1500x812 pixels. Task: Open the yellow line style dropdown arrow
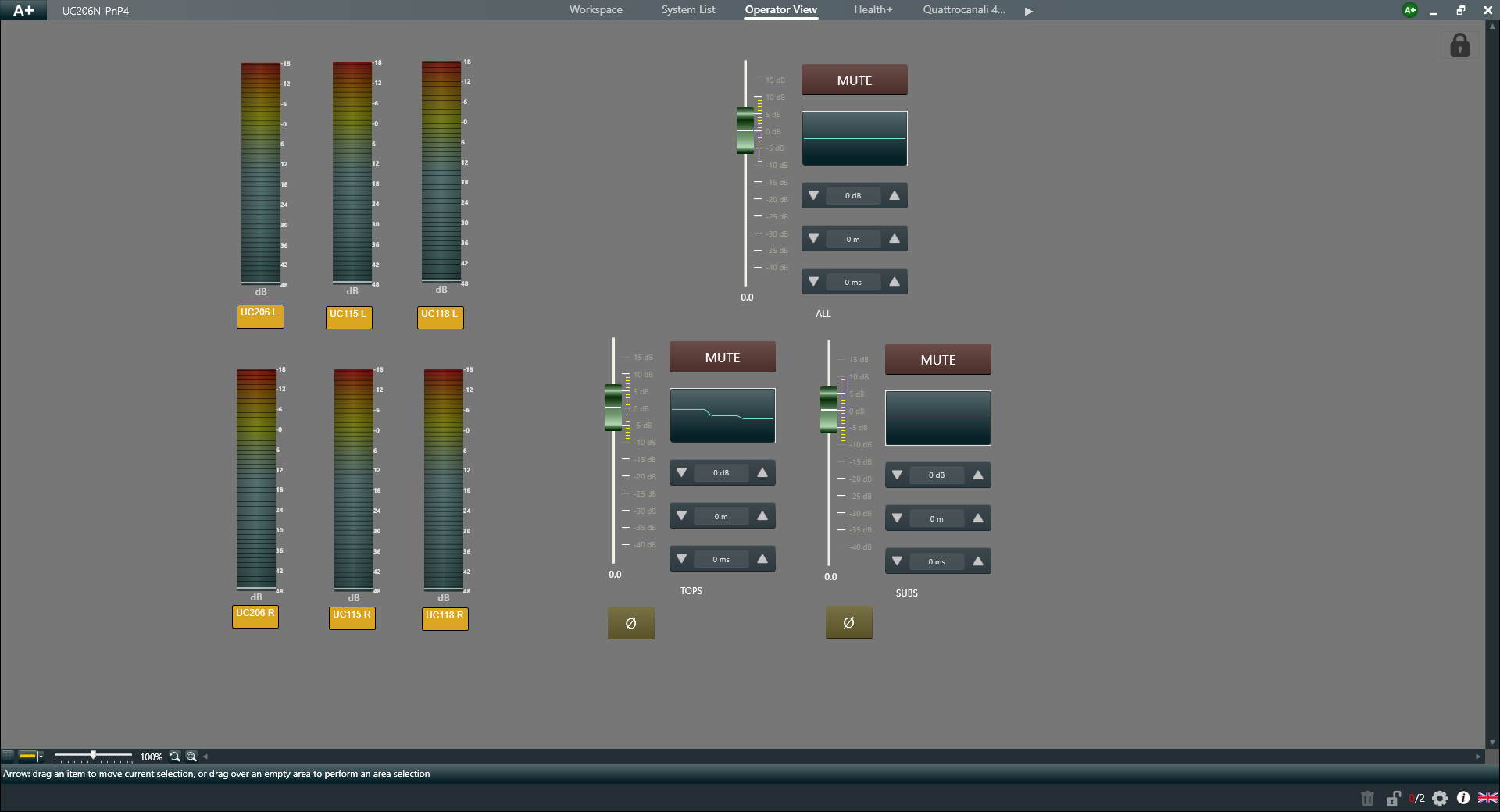pyautogui.click(x=41, y=756)
